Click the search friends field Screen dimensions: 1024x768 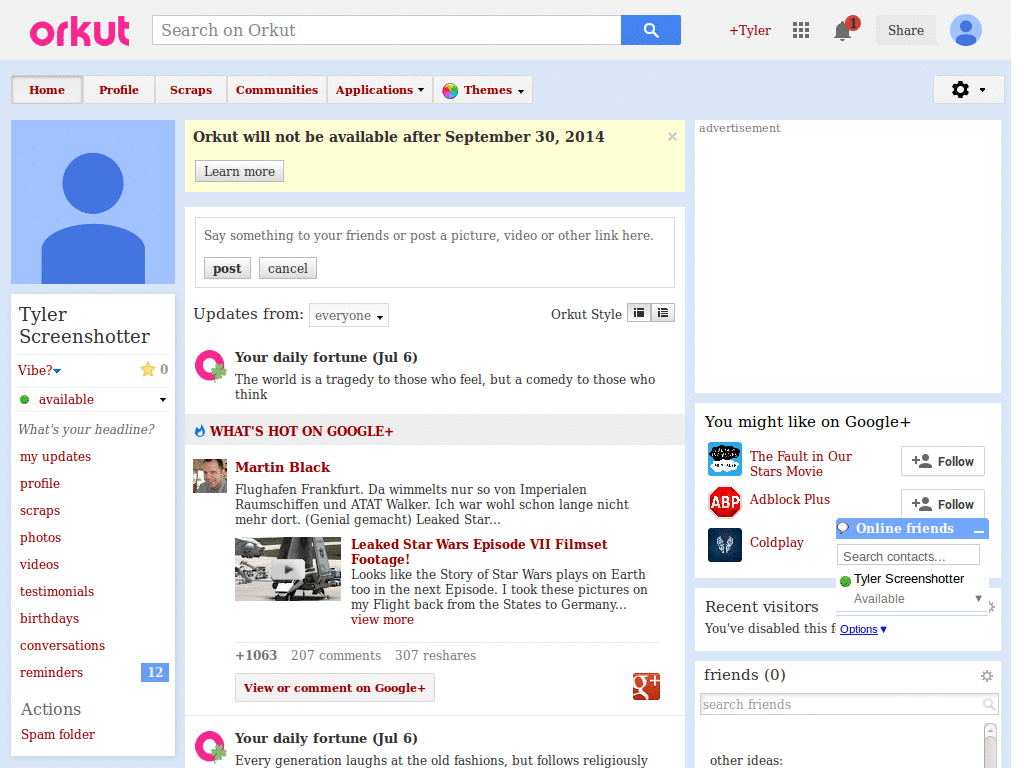click(x=848, y=704)
